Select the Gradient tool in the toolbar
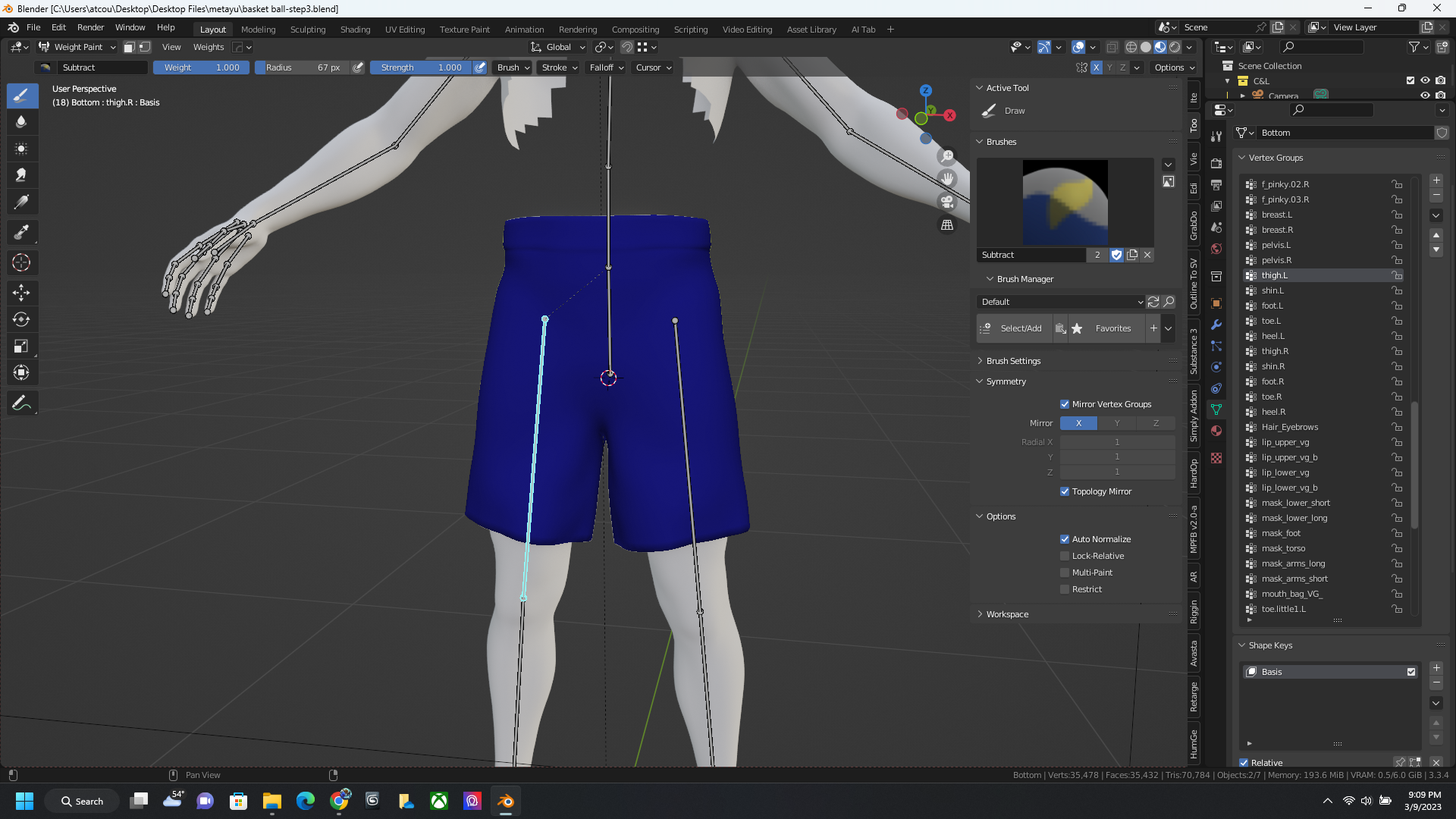The width and height of the screenshot is (1456, 819). click(x=21, y=202)
